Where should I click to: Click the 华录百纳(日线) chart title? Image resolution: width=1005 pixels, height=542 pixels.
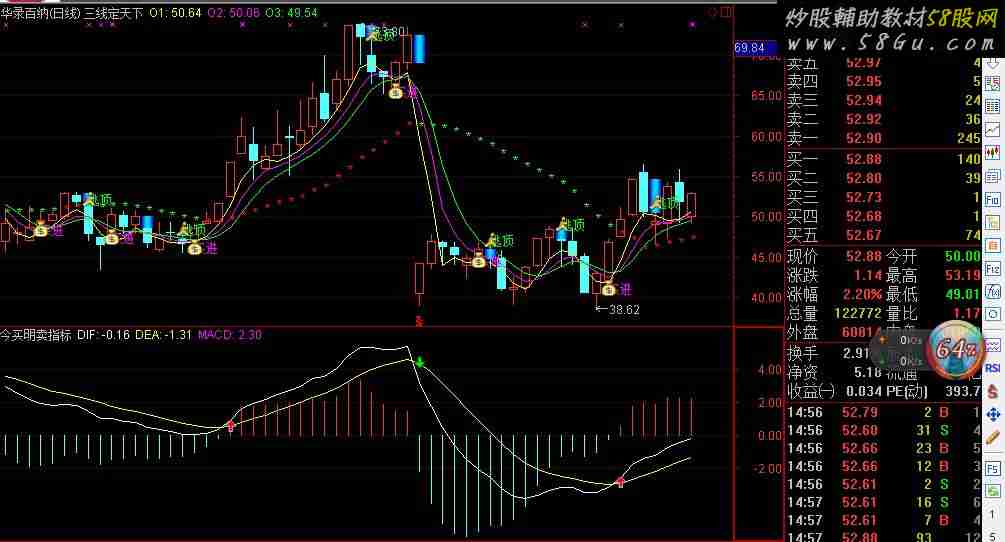click(x=40, y=13)
